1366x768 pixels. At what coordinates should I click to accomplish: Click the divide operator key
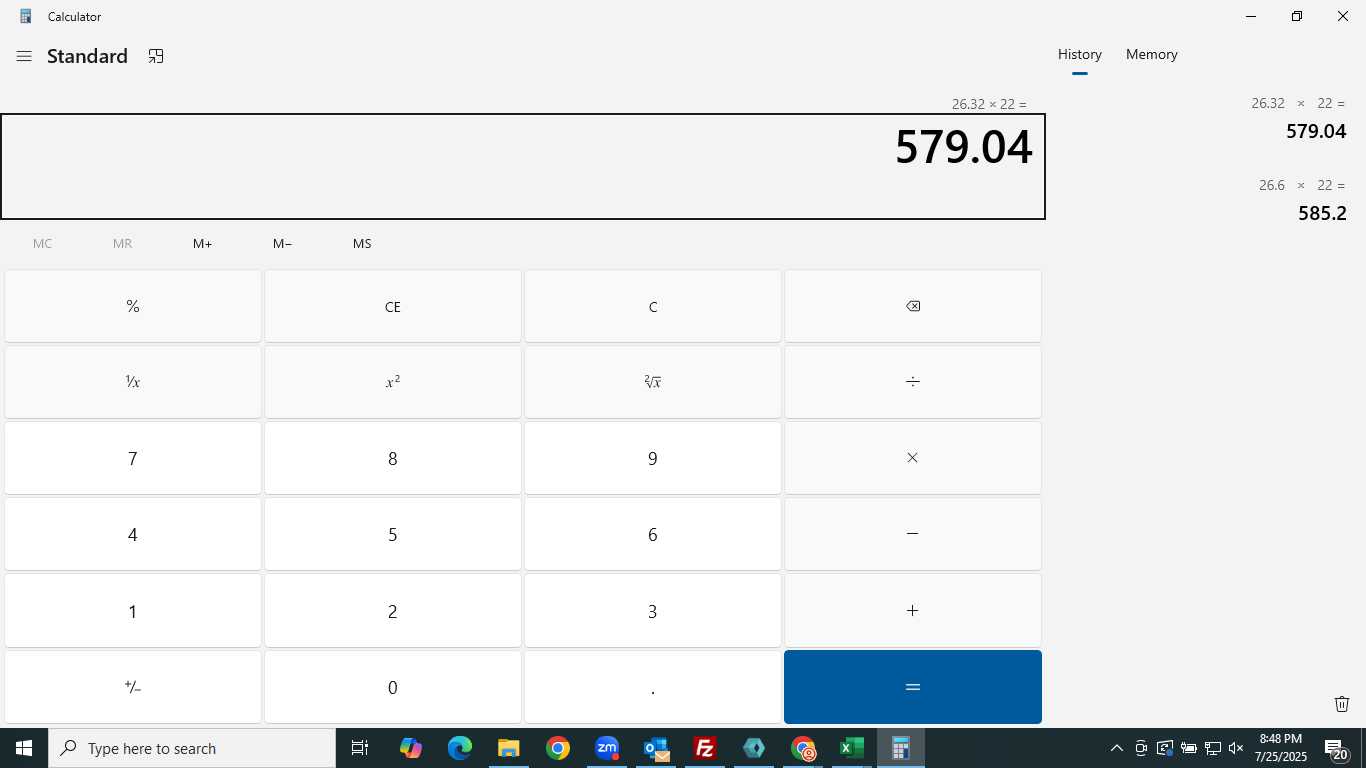[913, 382]
